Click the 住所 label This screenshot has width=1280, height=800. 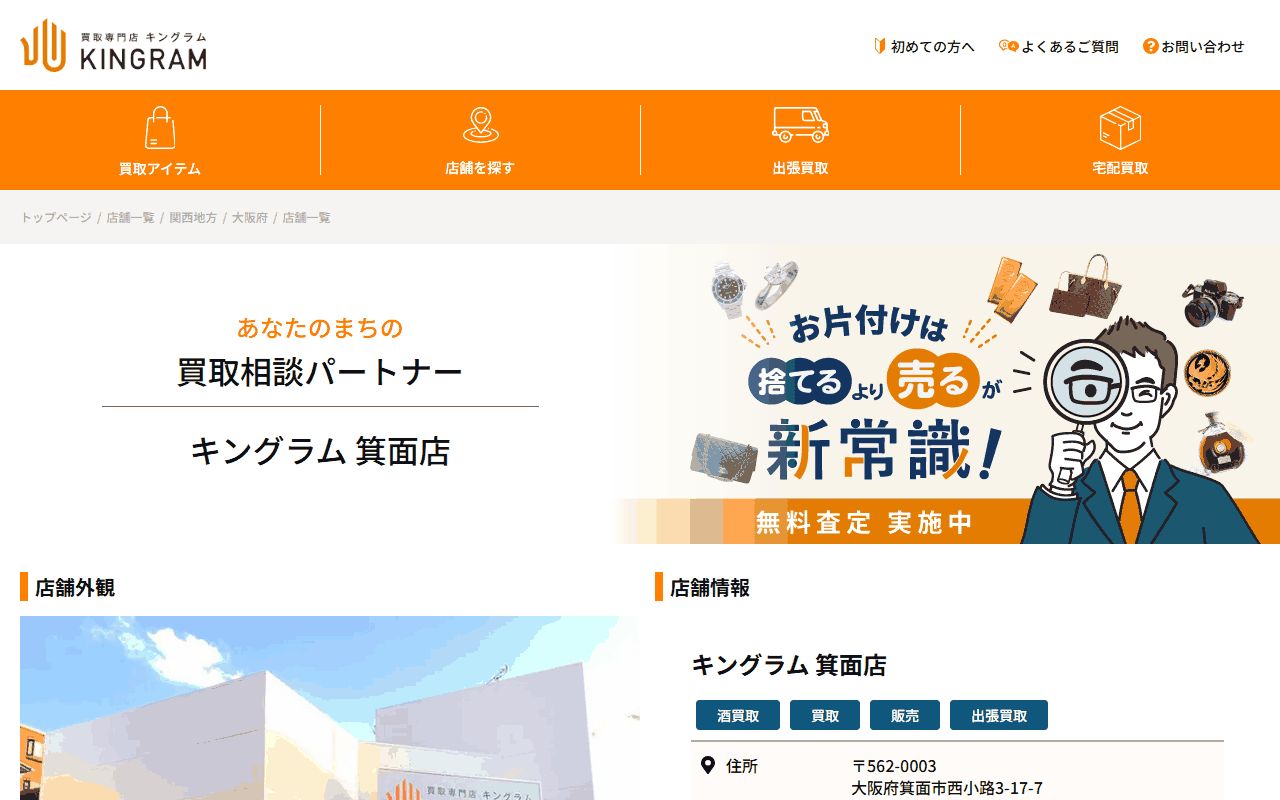(742, 766)
